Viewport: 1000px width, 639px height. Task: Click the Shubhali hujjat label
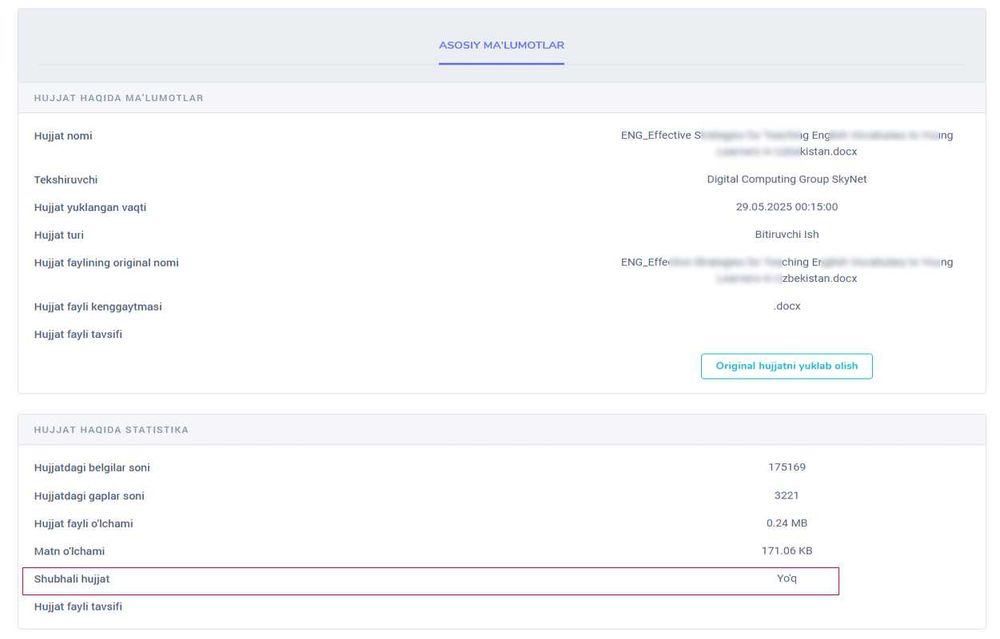coord(79,579)
